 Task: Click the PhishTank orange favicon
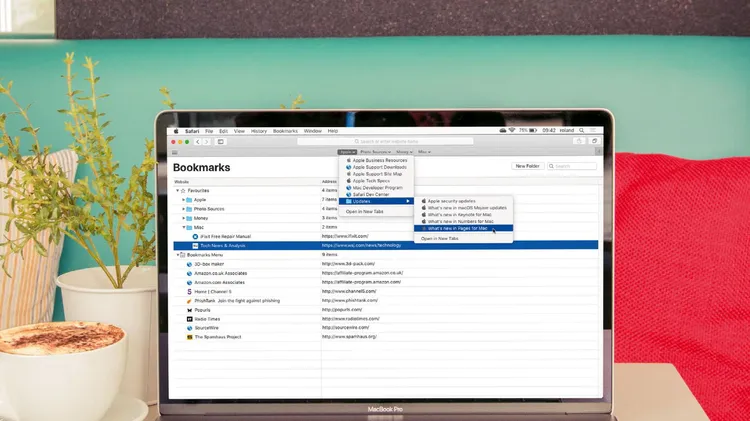[x=189, y=301]
